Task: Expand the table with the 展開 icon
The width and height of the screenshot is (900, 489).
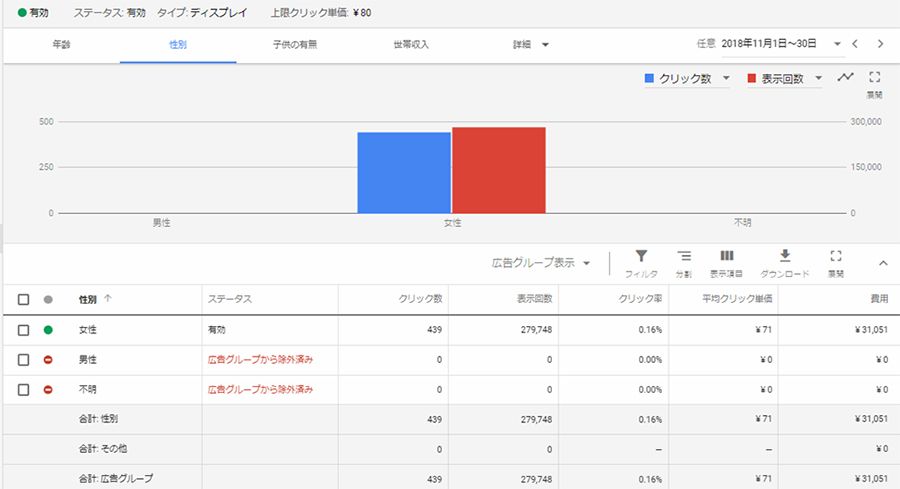Action: [x=836, y=256]
